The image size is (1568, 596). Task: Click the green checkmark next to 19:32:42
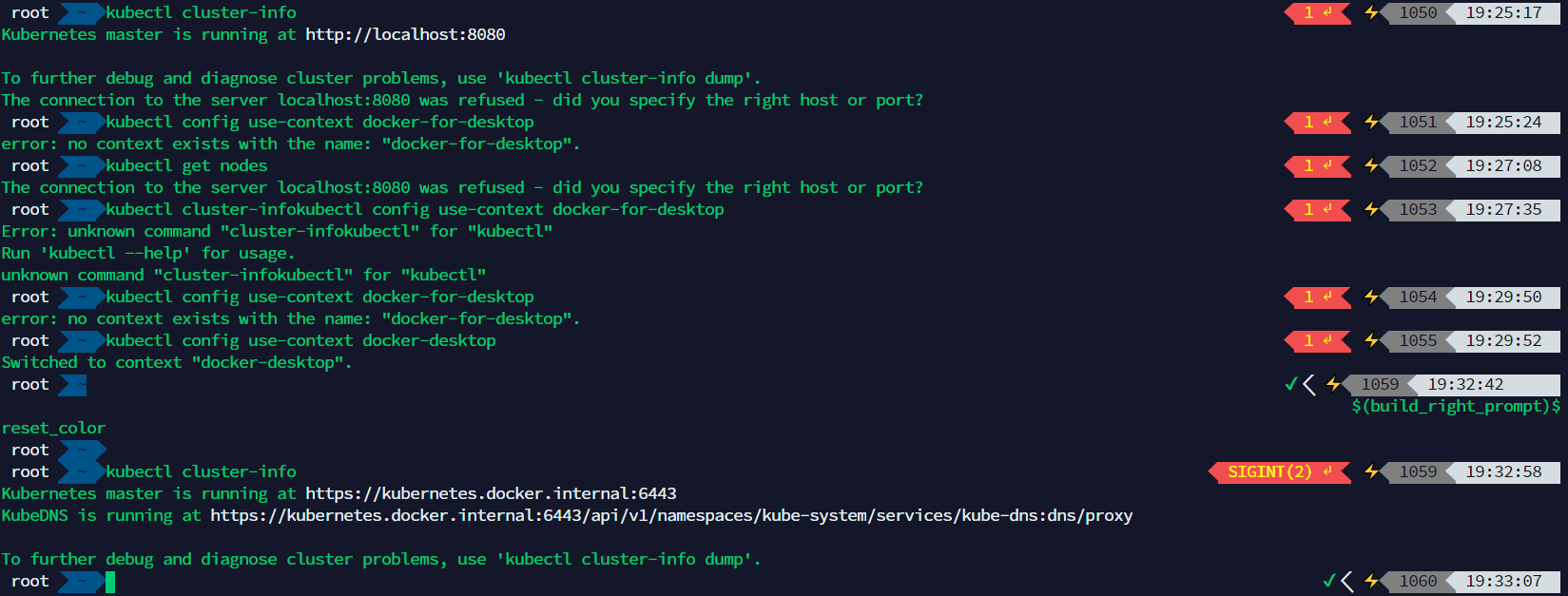(1291, 384)
